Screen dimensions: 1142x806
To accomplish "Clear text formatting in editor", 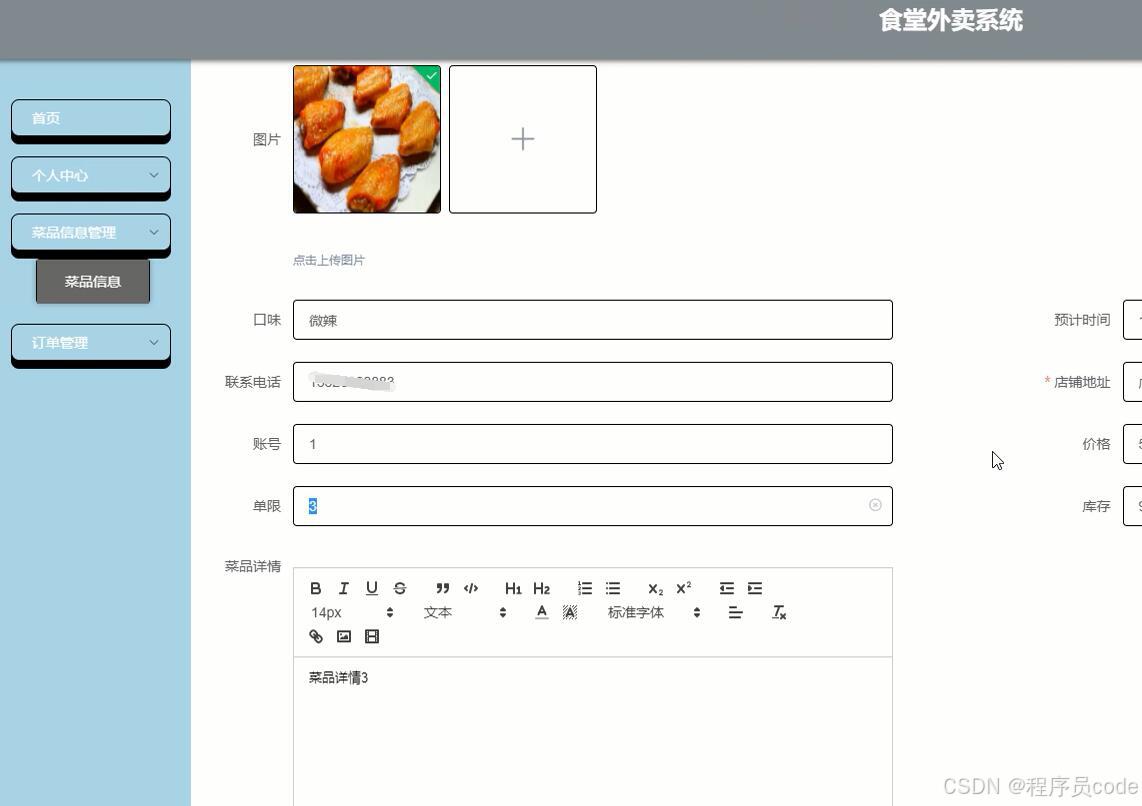I will click(779, 612).
